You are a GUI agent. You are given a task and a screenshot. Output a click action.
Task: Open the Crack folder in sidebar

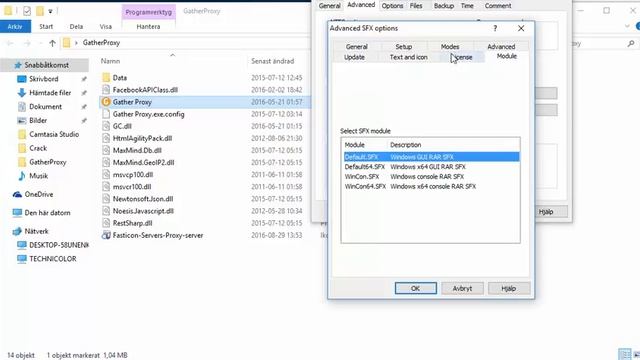[x=38, y=148]
